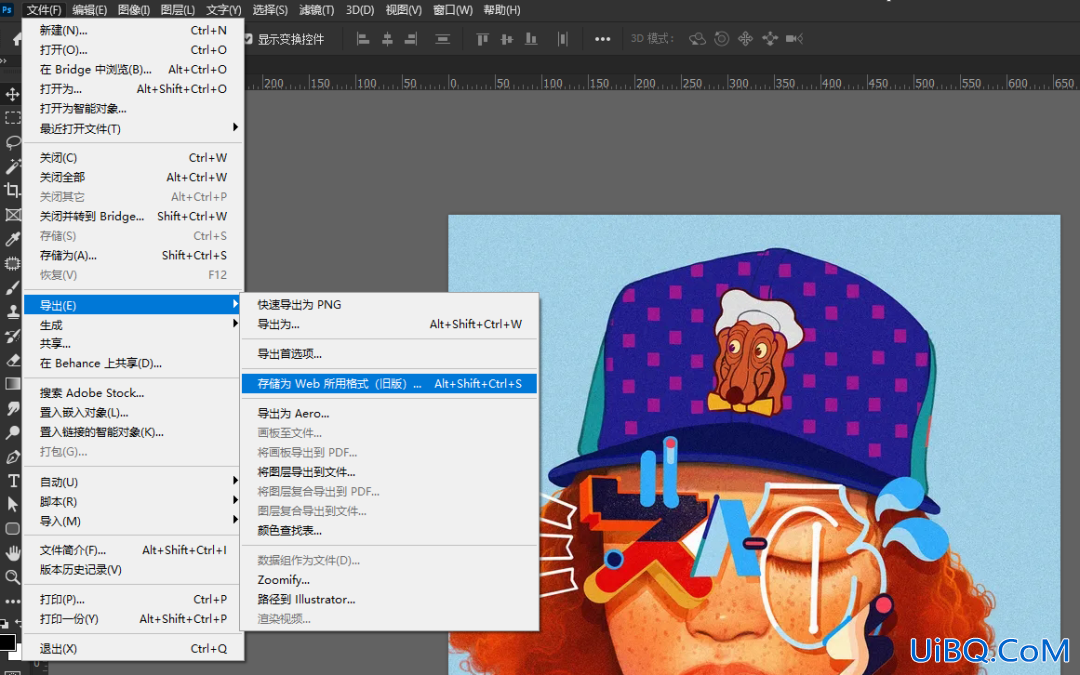This screenshot has height=675, width=1080.
Task: Open the 编辑(E) menu
Action: 90,10
